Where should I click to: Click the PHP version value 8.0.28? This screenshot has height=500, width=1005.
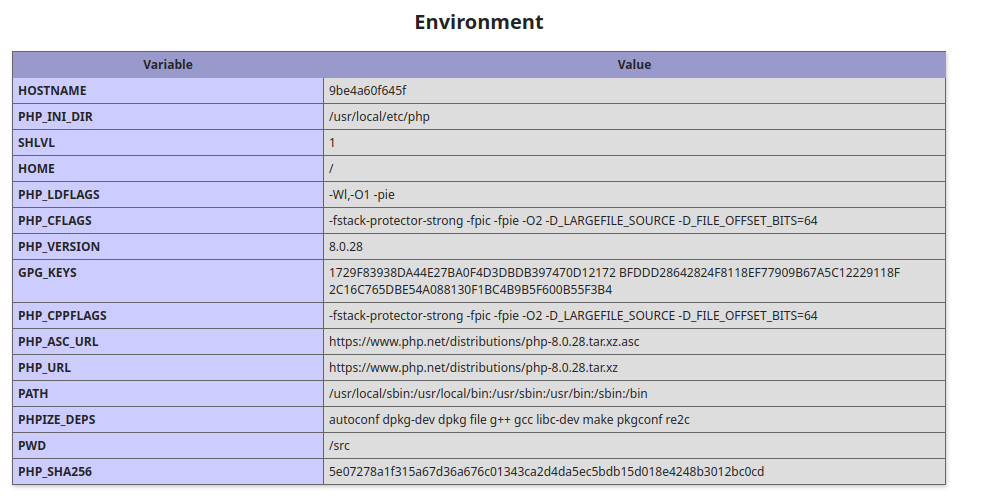pos(348,247)
